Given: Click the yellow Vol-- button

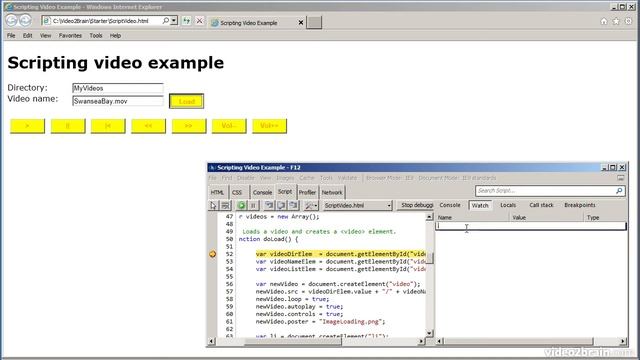Looking at the screenshot, I should pos(229,126).
